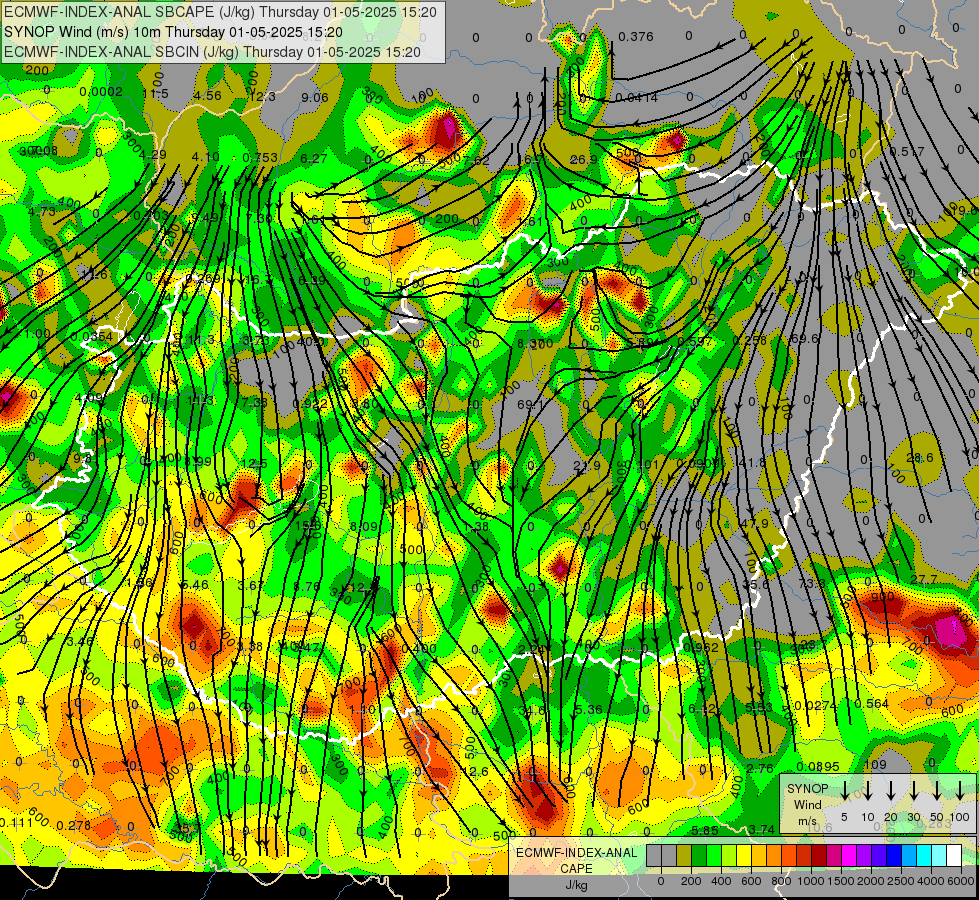Click the 27.7 value on the map
Image resolution: width=979 pixels, height=900 pixels.
[923, 580]
